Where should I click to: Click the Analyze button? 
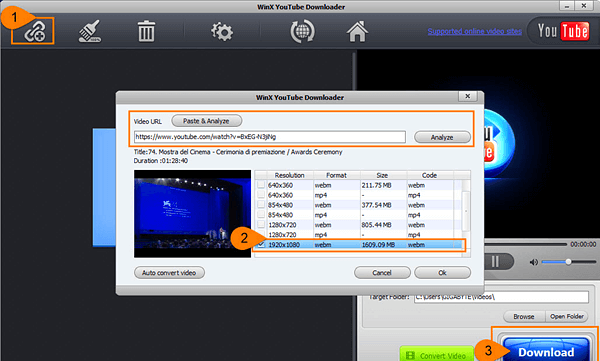[x=442, y=137]
